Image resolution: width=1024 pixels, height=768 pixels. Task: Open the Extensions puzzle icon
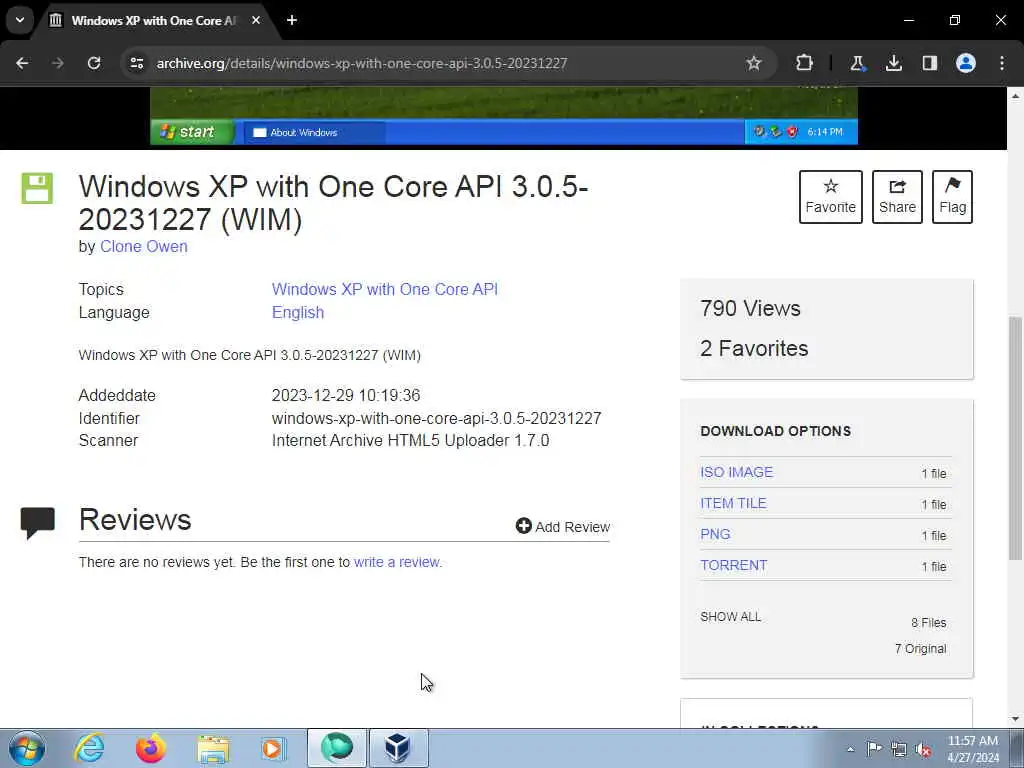[804, 63]
